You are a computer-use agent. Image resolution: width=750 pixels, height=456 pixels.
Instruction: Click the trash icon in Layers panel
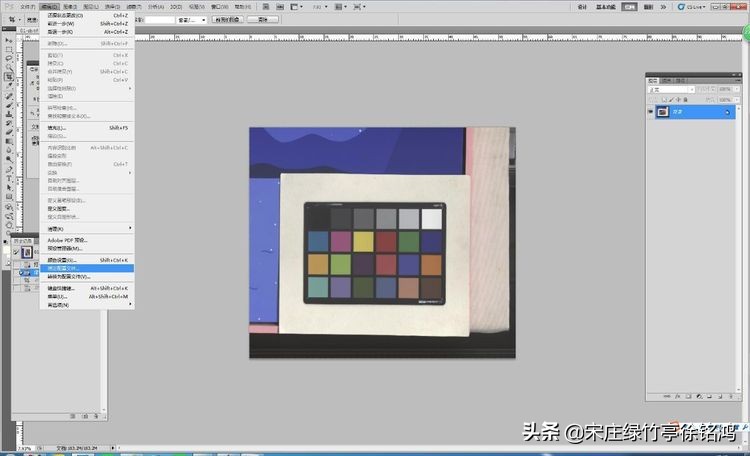(x=730, y=397)
